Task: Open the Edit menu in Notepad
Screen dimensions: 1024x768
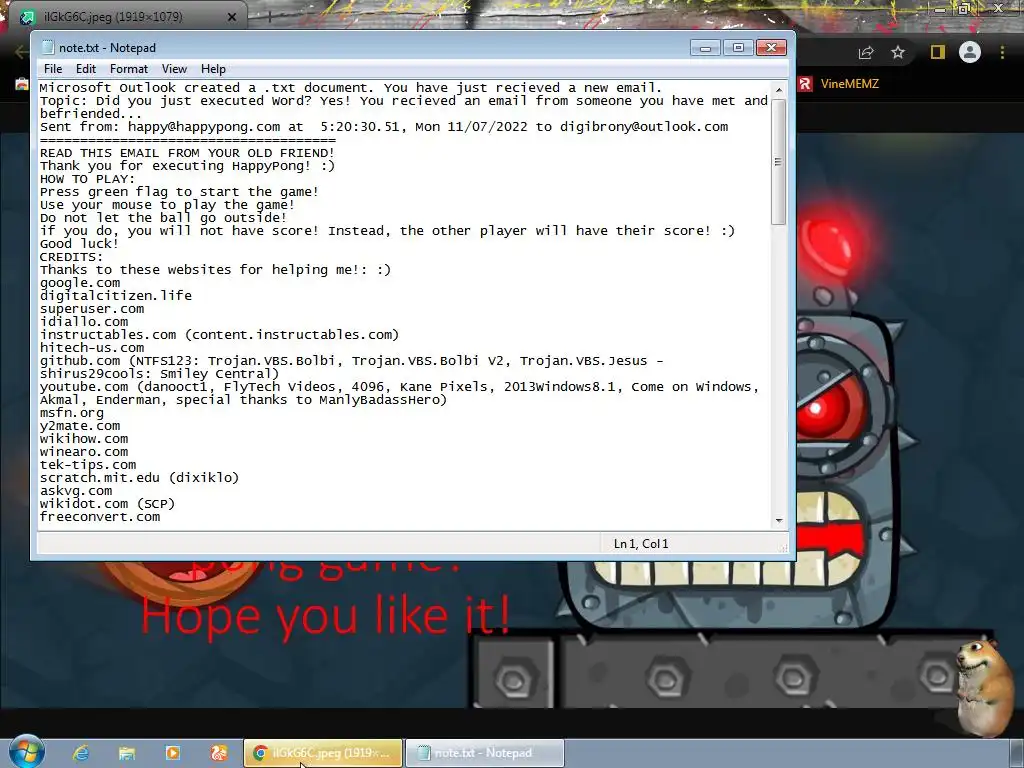Action: pyautogui.click(x=86, y=69)
